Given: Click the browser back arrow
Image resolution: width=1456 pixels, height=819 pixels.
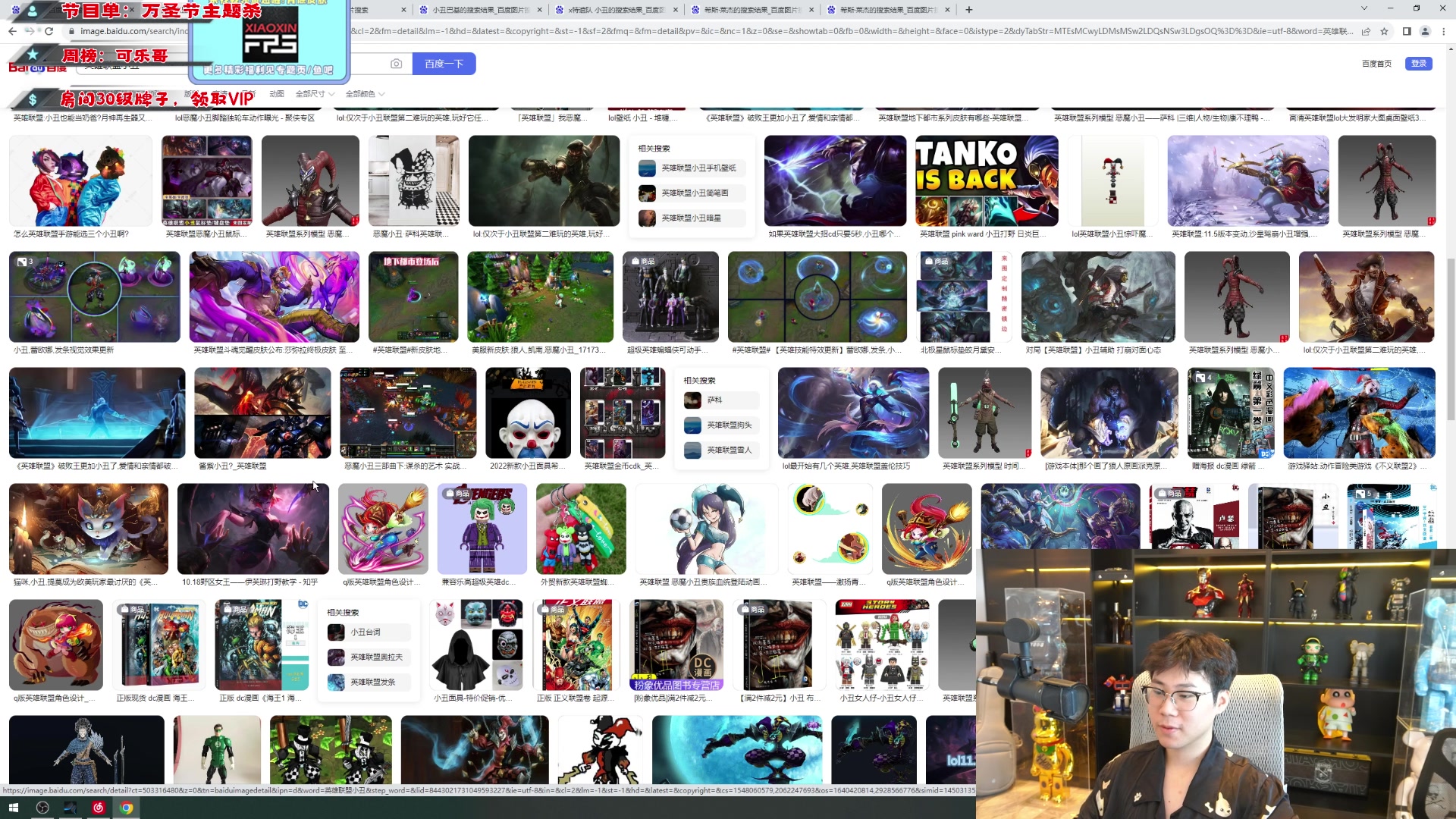Looking at the screenshot, I should (12, 31).
